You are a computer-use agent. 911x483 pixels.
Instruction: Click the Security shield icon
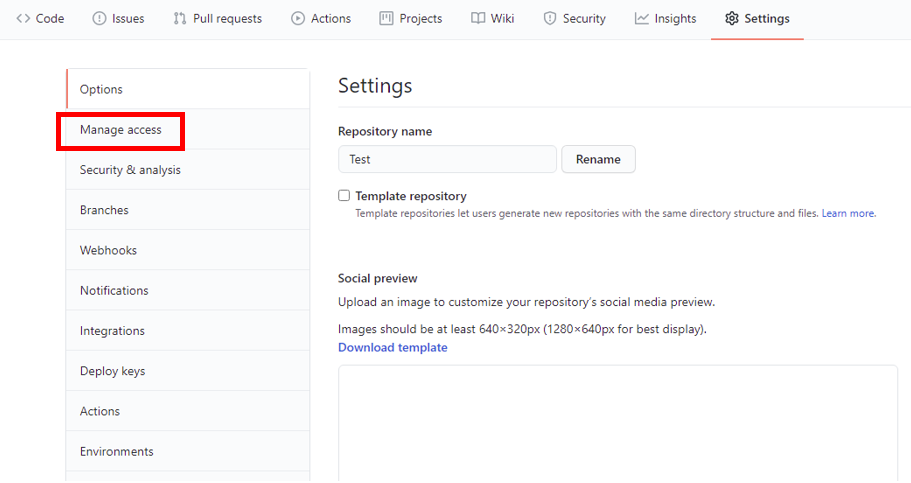pos(550,19)
